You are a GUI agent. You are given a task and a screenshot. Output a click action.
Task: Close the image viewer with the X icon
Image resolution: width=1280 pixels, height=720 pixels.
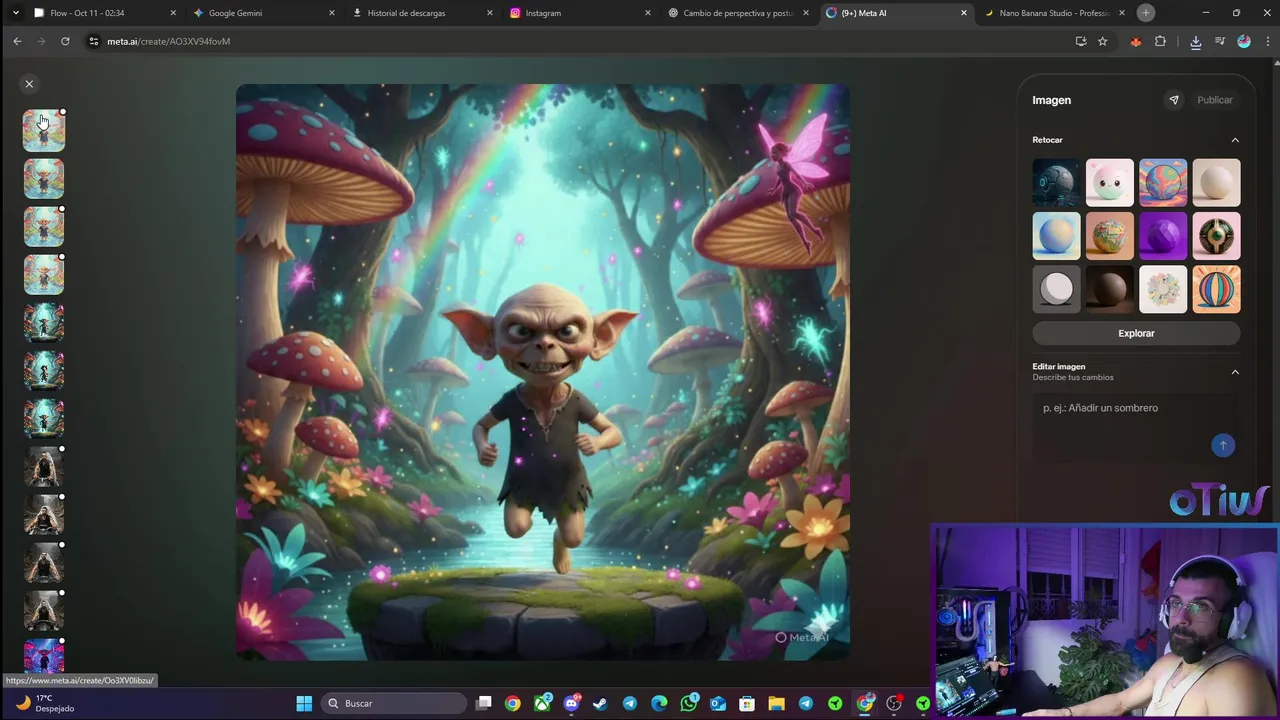[x=29, y=84]
